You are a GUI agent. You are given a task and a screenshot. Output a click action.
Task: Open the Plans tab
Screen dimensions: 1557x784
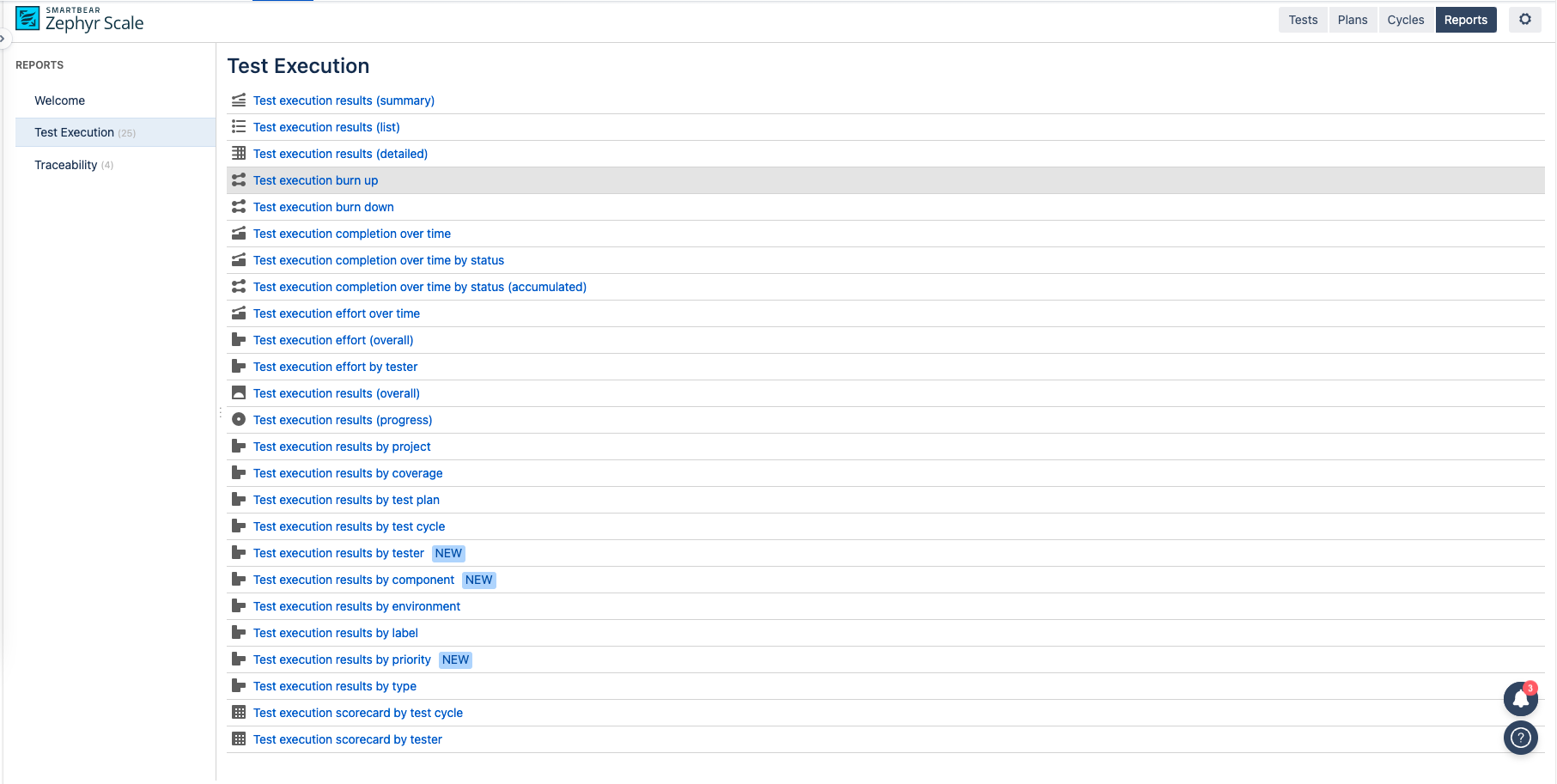tap(1352, 20)
